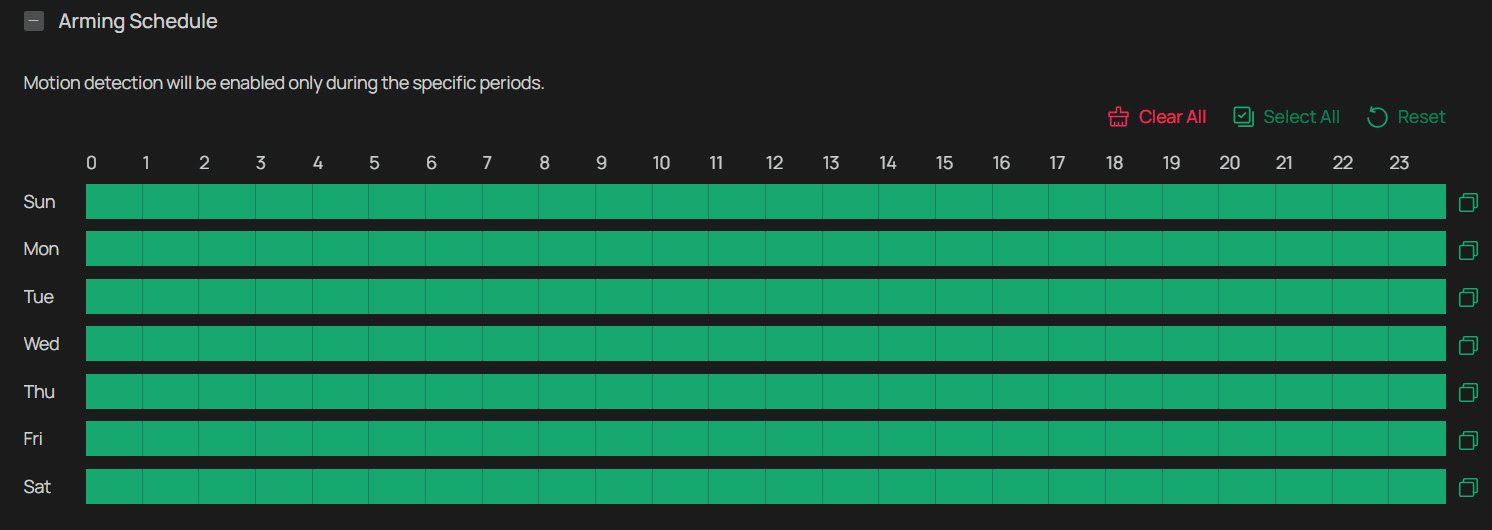Screen dimensions: 1492x530
Task: Click the Select All checkbox icon
Action: pyautogui.click(x=1243, y=117)
